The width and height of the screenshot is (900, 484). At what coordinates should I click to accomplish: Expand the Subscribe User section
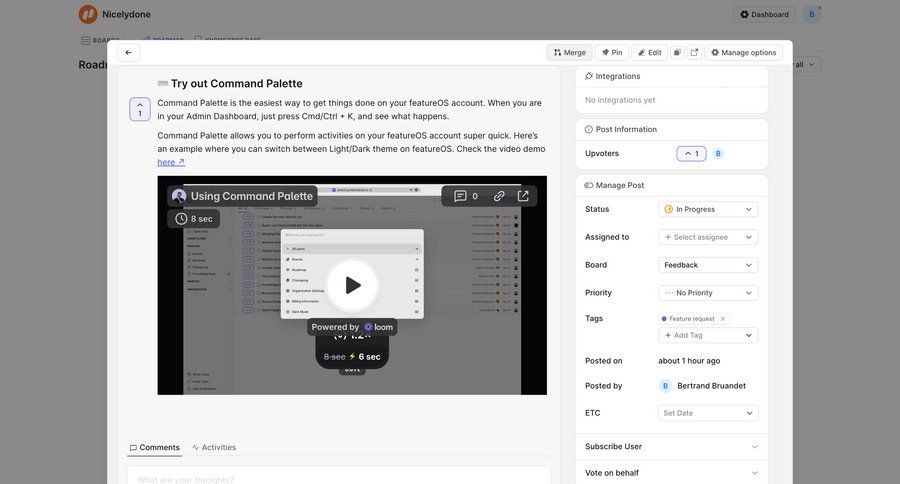pyautogui.click(x=671, y=446)
